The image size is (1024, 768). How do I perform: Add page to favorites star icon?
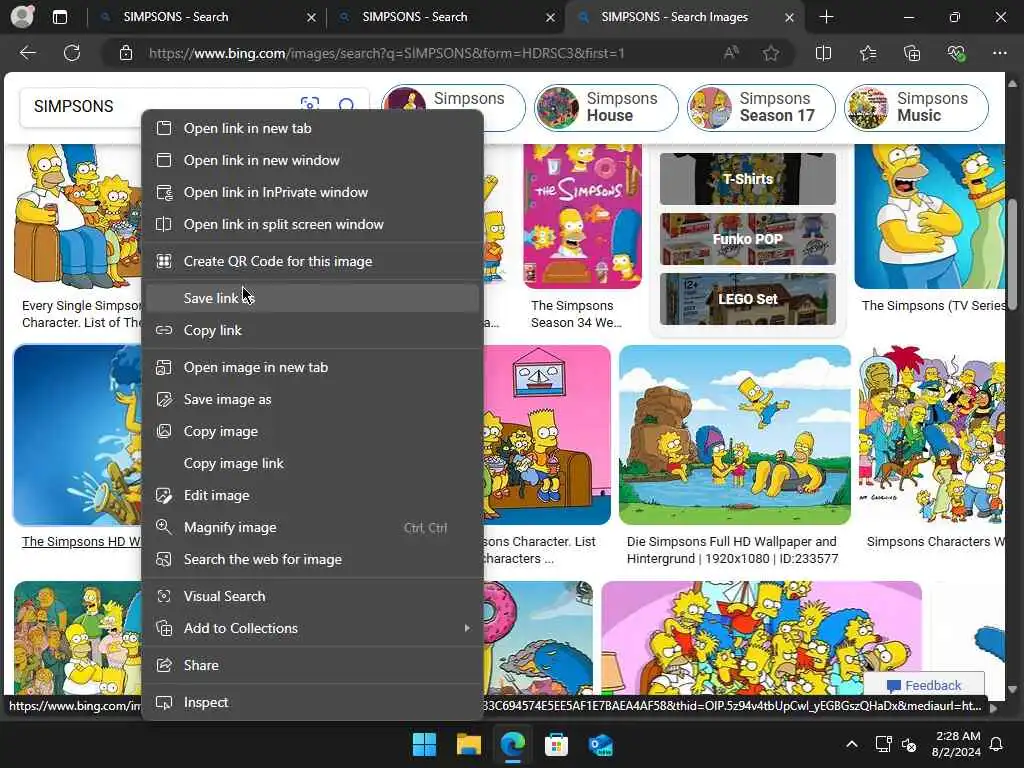click(x=771, y=53)
